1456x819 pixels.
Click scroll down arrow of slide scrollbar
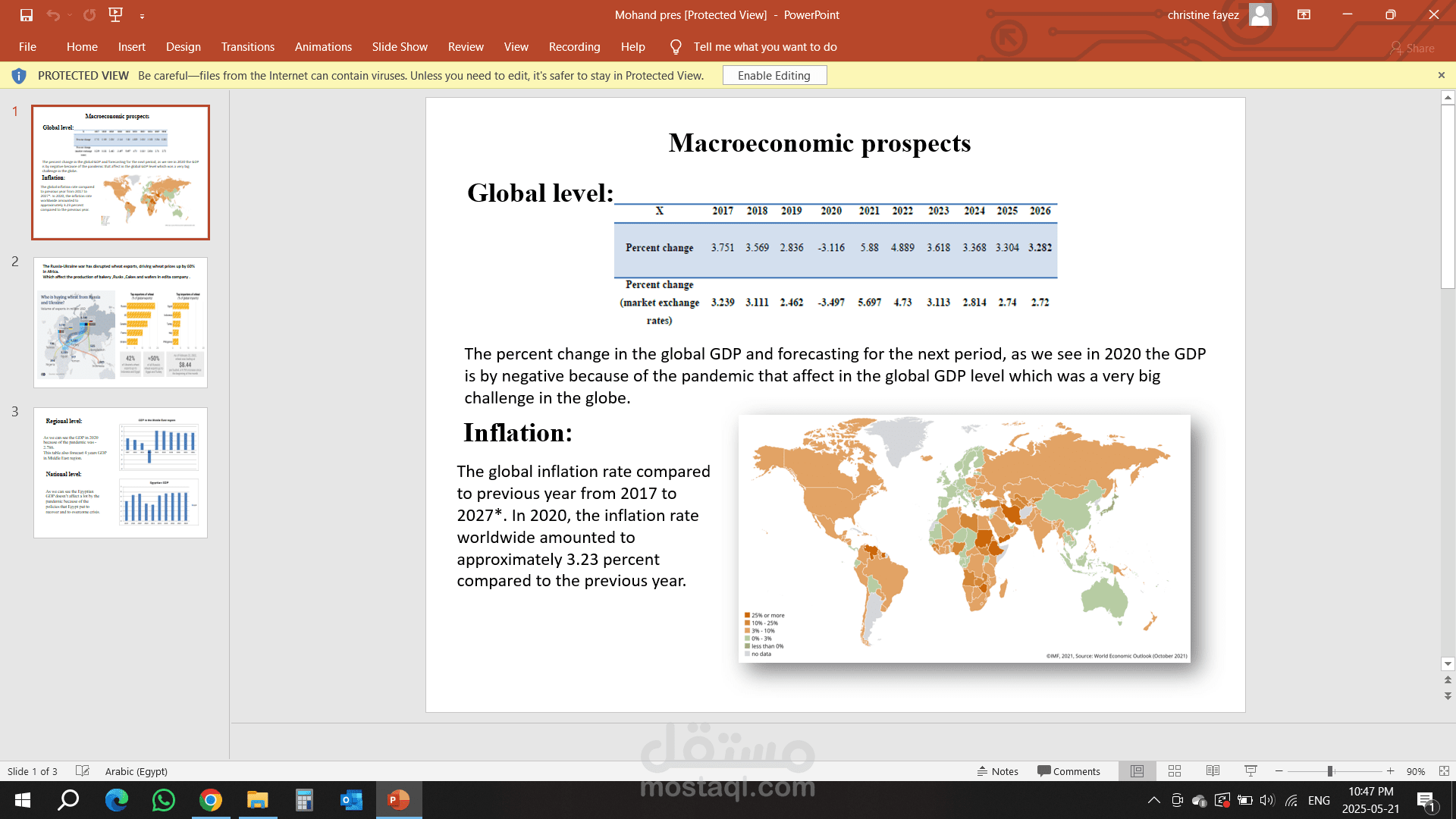pos(1448,664)
